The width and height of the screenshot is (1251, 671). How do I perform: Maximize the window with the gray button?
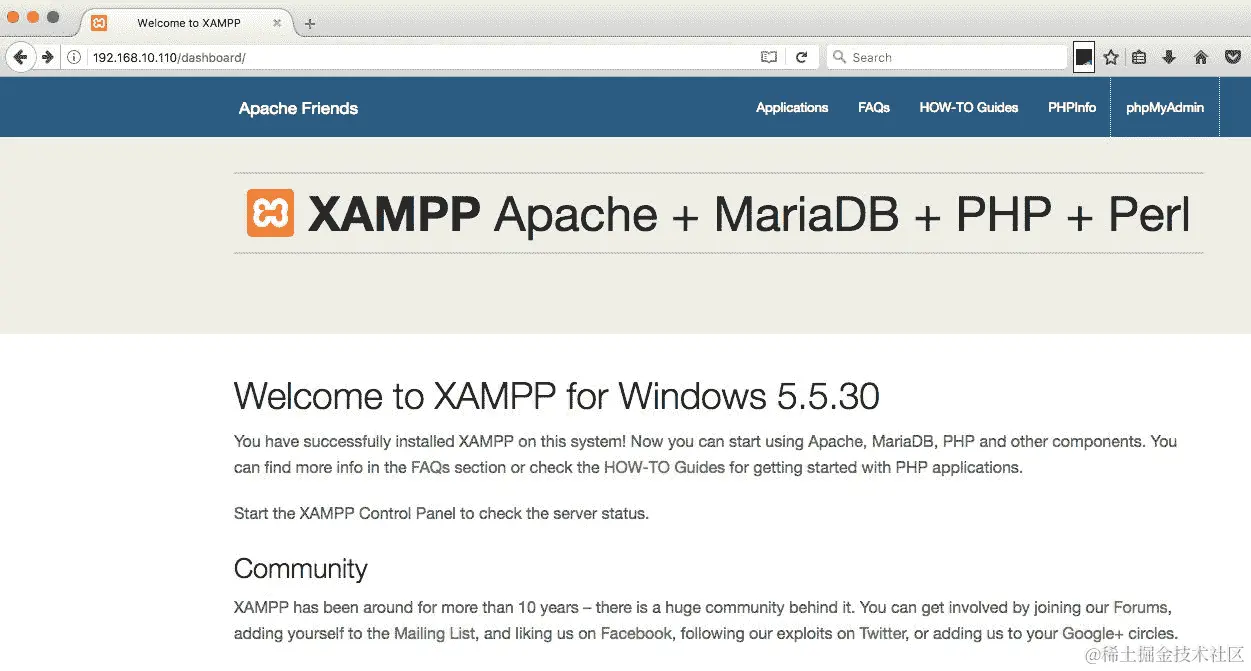pyautogui.click(x=54, y=17)
